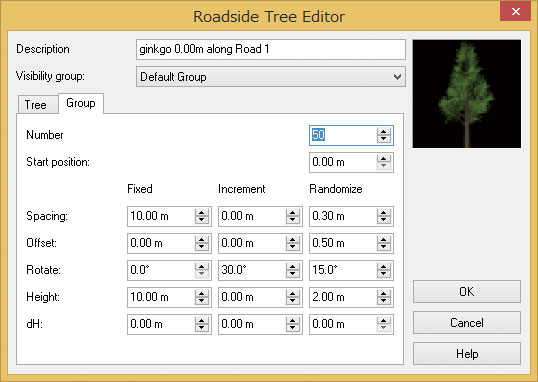
Task: Increase Offset Fixed value
Action: [202, 240]
